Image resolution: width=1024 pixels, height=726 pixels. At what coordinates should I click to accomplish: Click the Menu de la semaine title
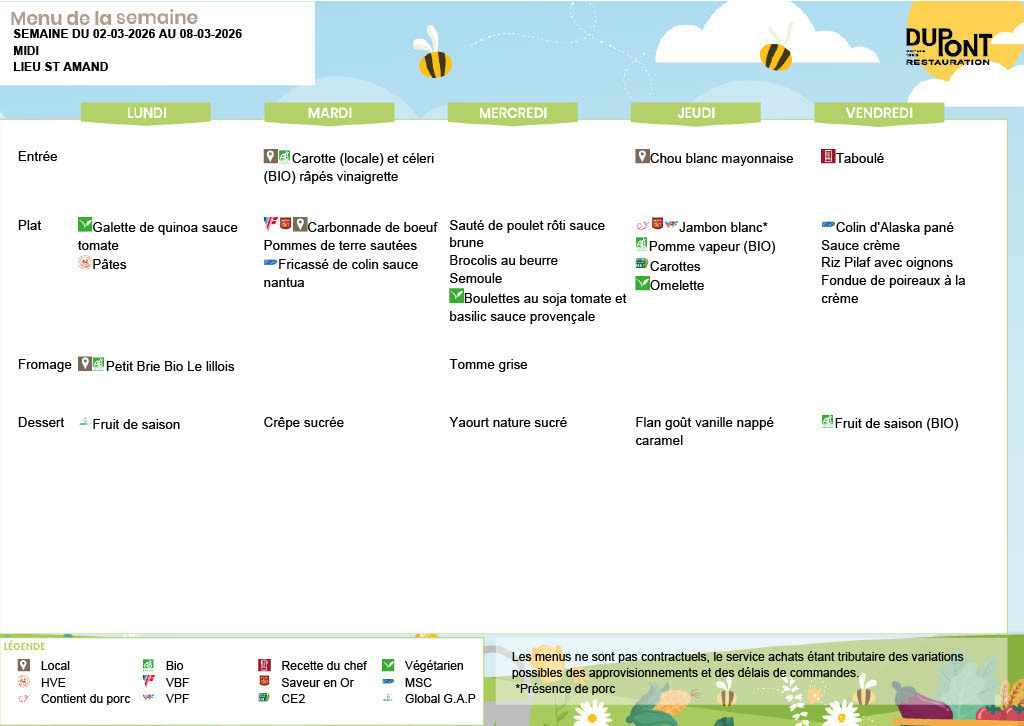[104, 18]
